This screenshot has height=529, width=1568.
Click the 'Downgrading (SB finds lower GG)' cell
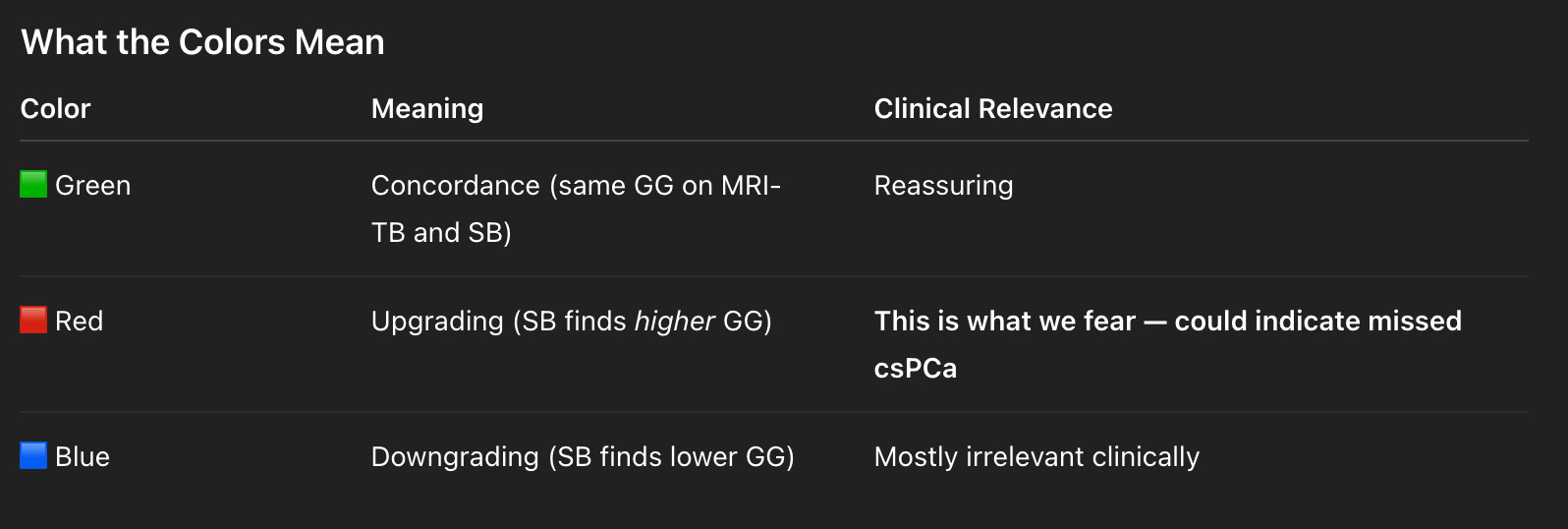(x=583, y=456)
